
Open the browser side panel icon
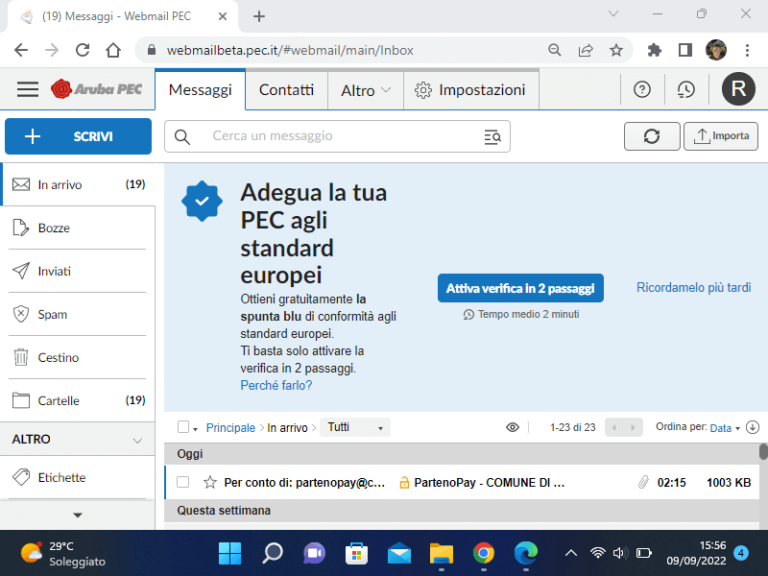685,50
